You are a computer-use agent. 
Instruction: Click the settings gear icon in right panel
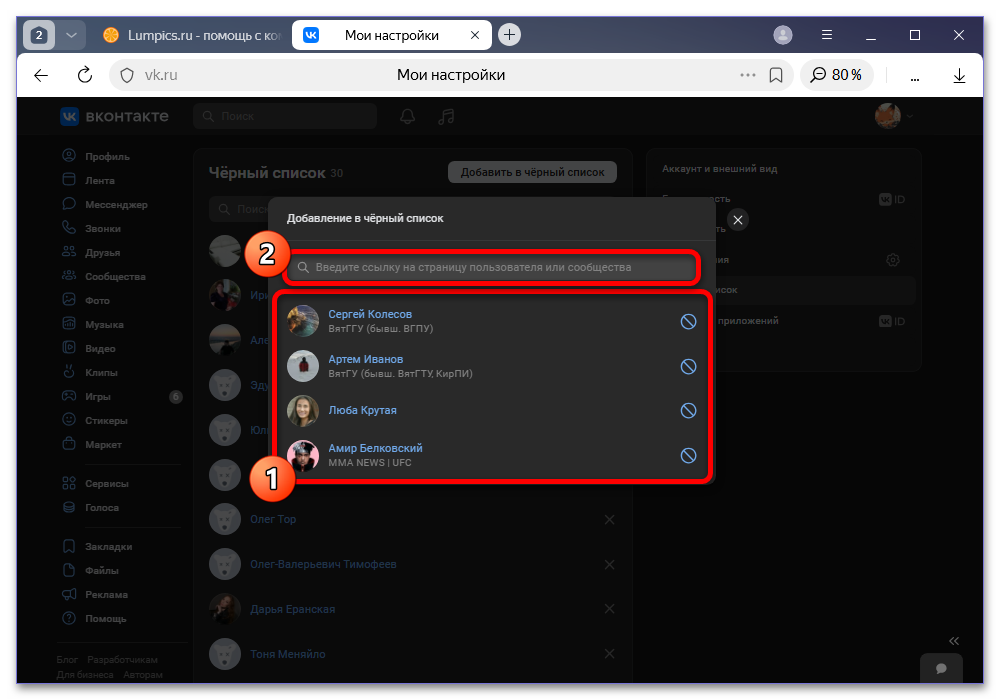pyautogui.click(x=893, y=259)
